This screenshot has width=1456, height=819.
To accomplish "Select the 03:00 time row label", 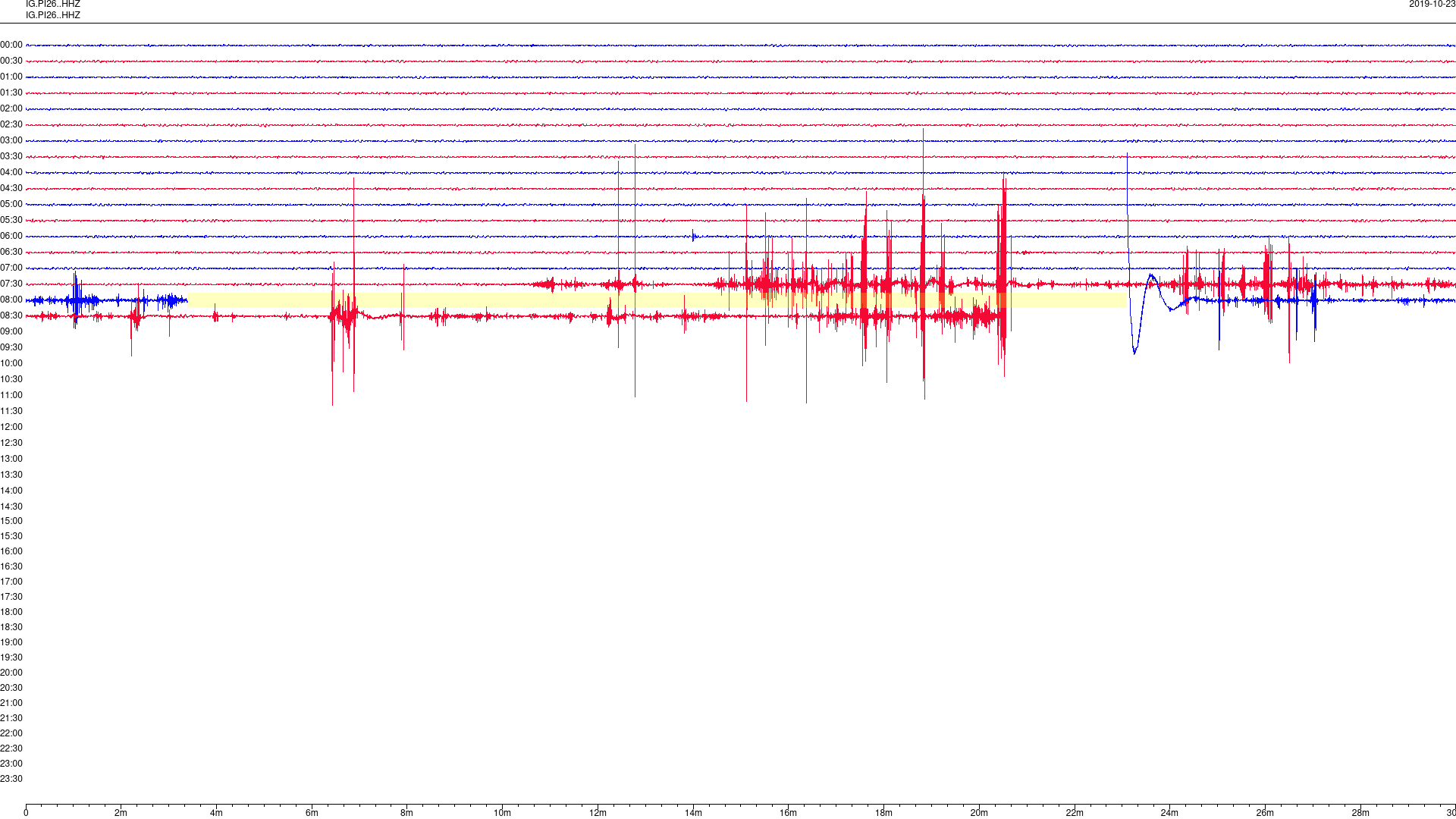I will pos(11,140).
